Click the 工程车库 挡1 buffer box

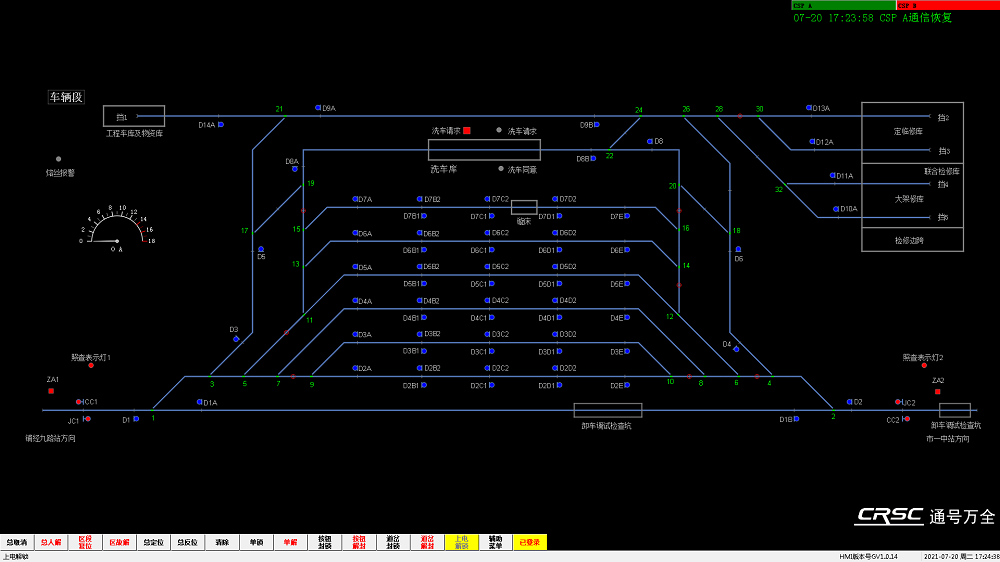click(x=134, y=116)
